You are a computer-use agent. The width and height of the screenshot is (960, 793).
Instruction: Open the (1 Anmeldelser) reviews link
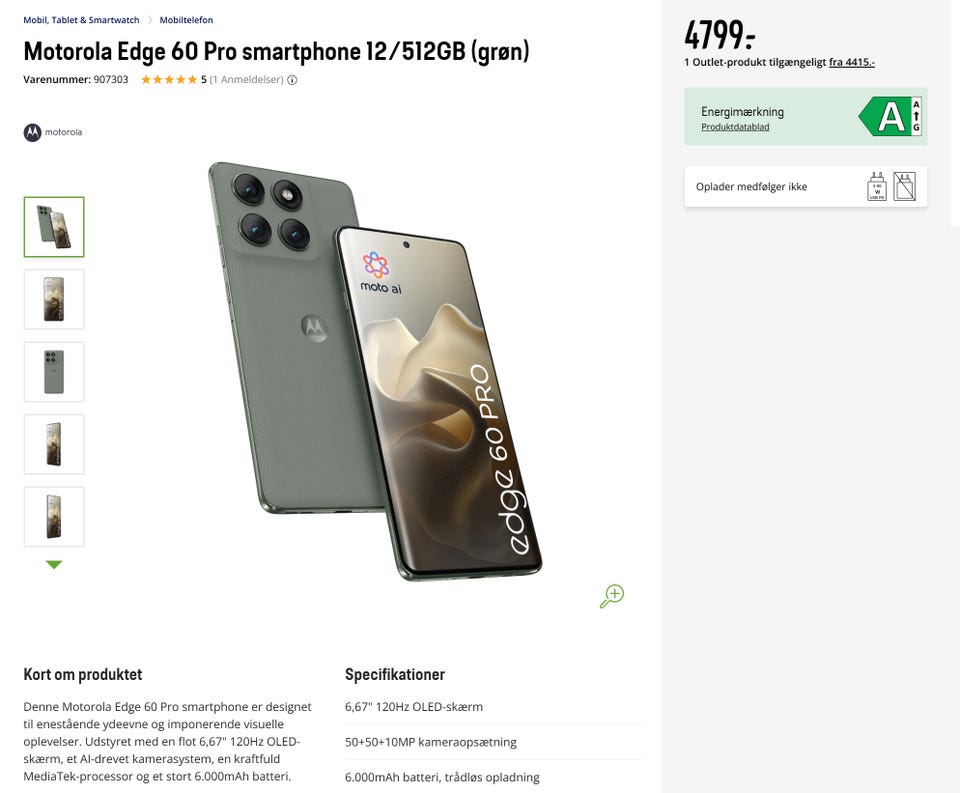246,80
